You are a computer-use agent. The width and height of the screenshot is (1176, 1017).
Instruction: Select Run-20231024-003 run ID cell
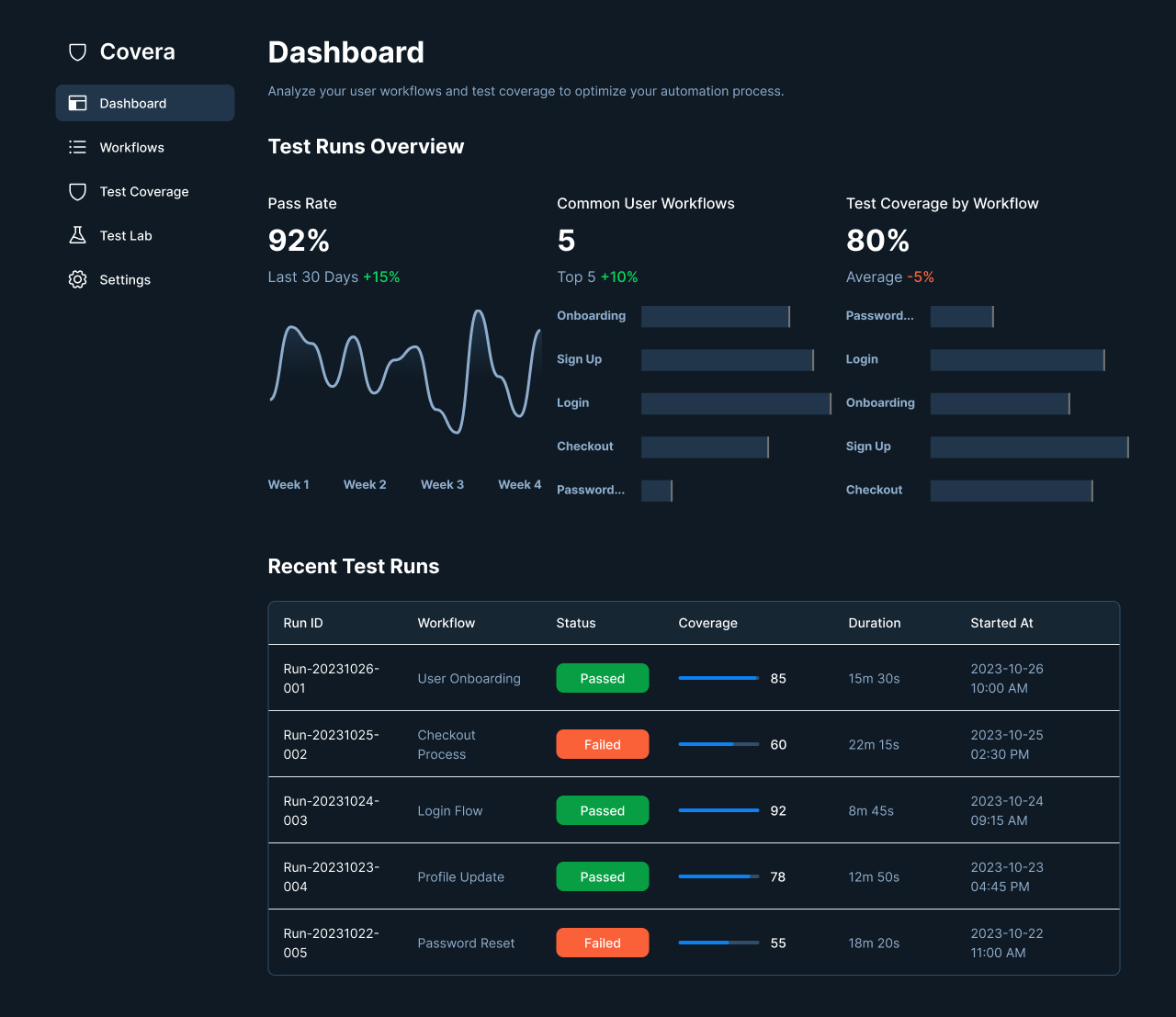click(332, 811)
